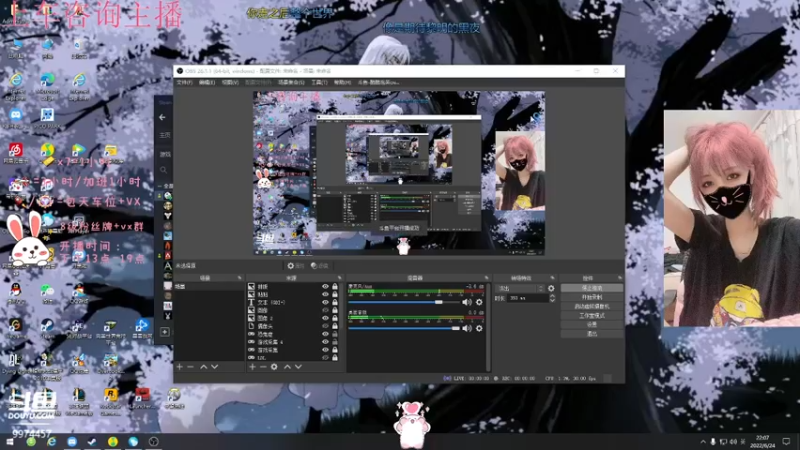
Task: Show hidden system tray icons chevron
Action: point(703,442)
